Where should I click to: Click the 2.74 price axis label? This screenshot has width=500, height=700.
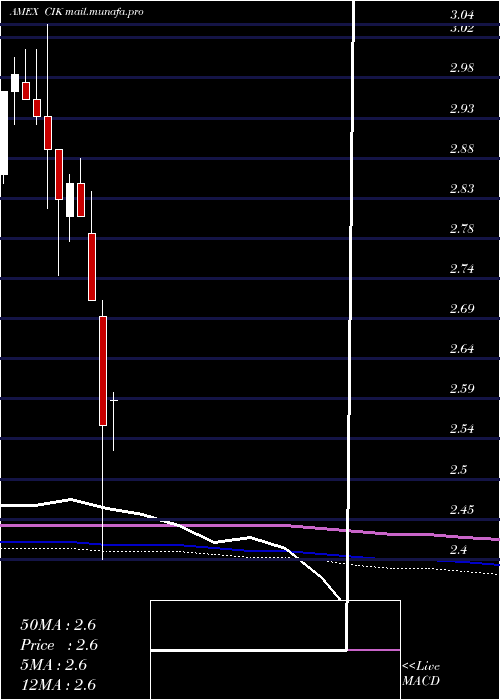click(462, 269)
